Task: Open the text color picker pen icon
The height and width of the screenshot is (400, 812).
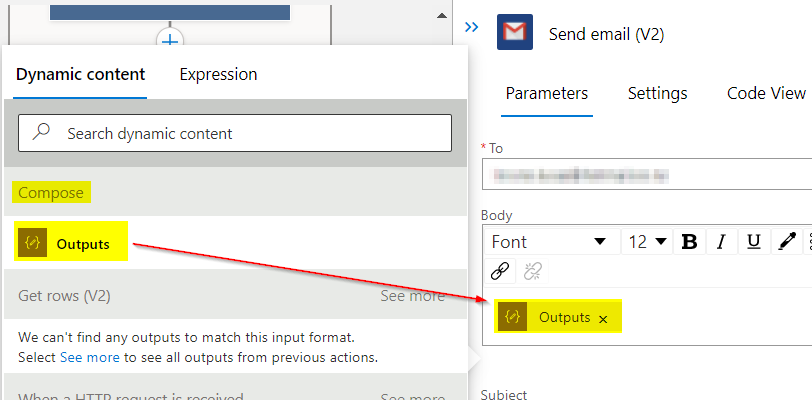Action: 787,241
